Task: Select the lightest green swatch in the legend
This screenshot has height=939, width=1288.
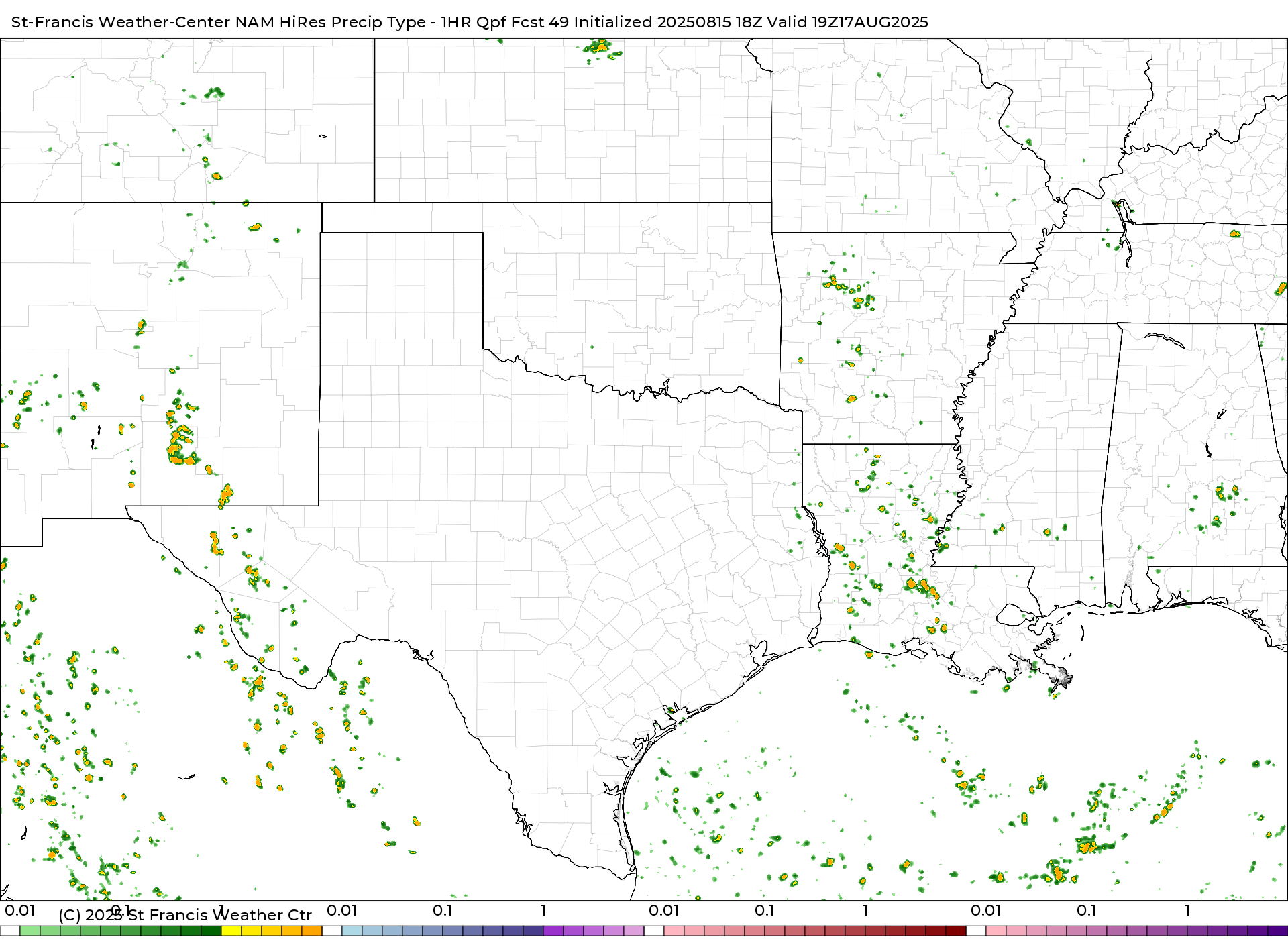Action: pyautogui.click(x=30, y=931)
